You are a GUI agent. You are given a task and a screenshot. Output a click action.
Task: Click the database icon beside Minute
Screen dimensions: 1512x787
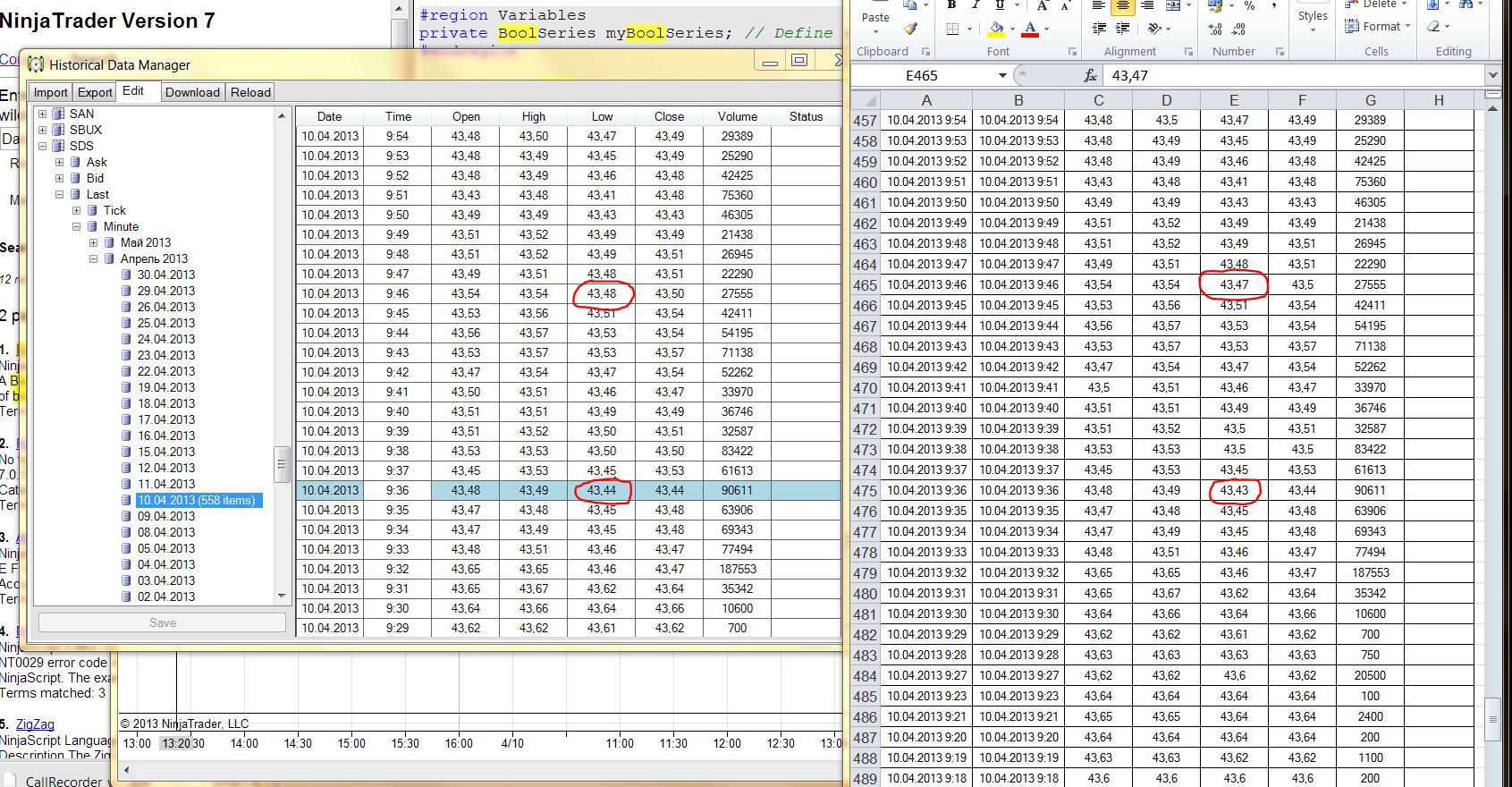pyautogui.click(x=92, y=226)
